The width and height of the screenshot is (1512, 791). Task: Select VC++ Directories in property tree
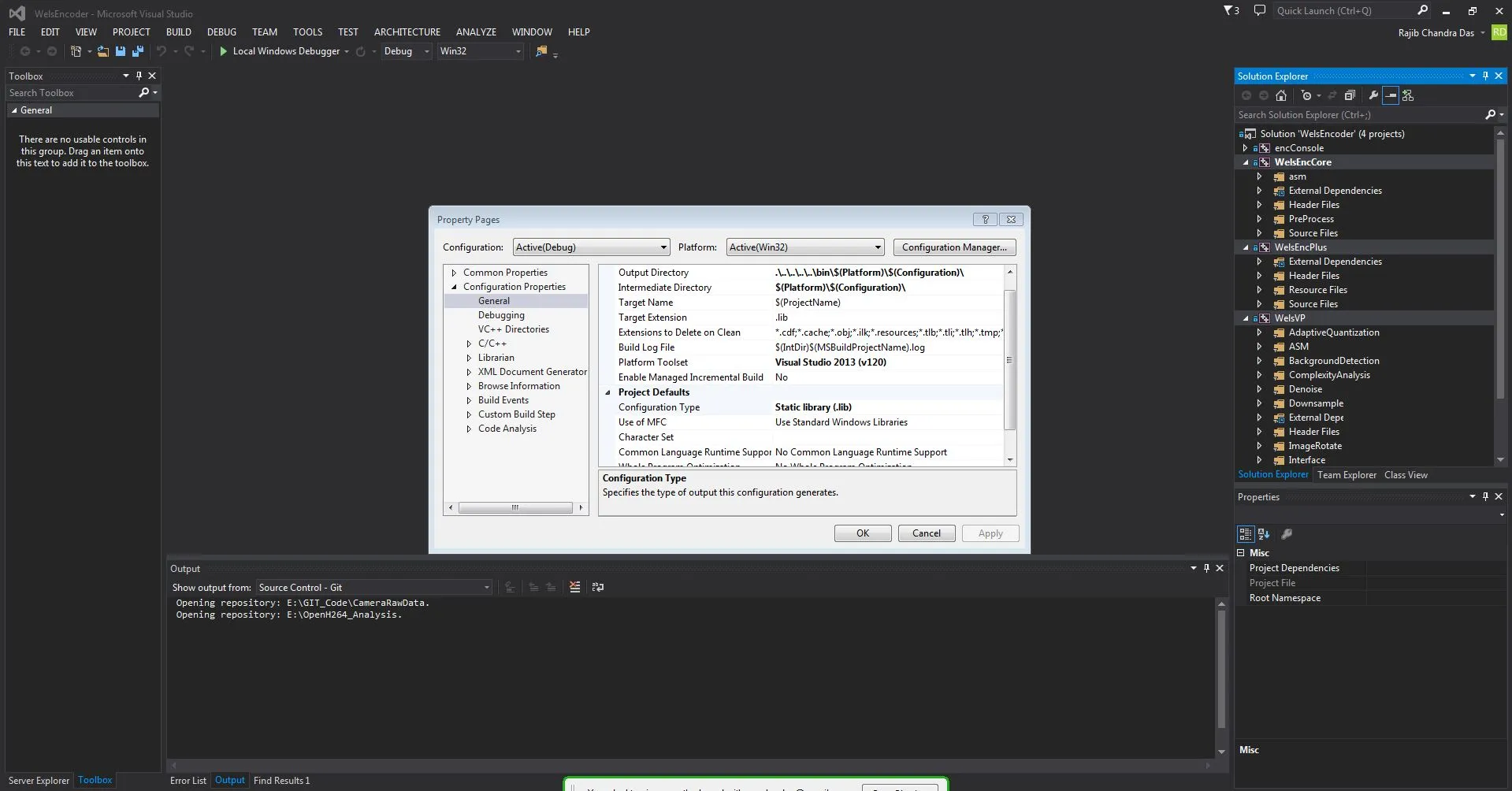[x=514, y=329]
